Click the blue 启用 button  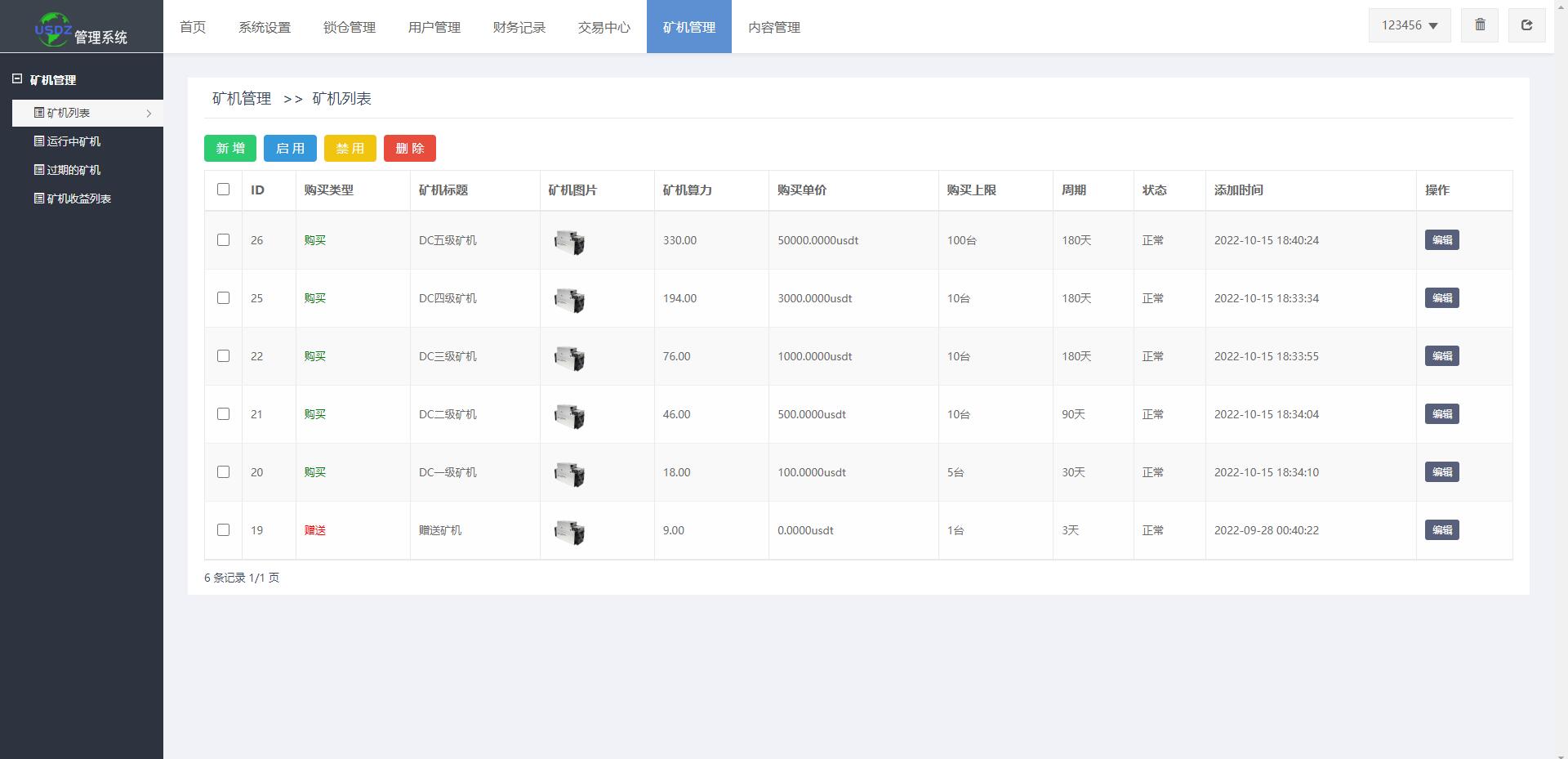pos(290,148)
